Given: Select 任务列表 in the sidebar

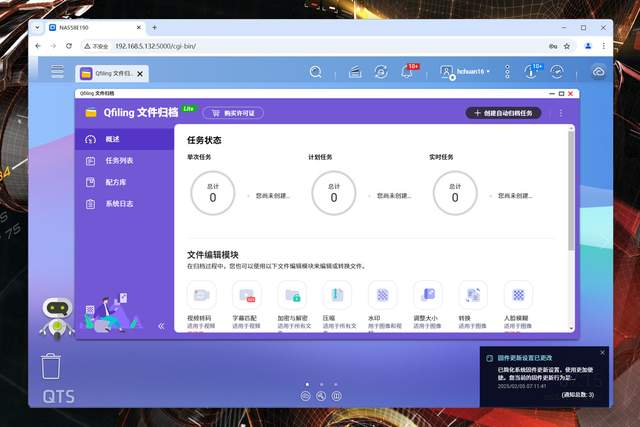Looking at the screenshot, I should pyautogui.click(x=124, y=161).
